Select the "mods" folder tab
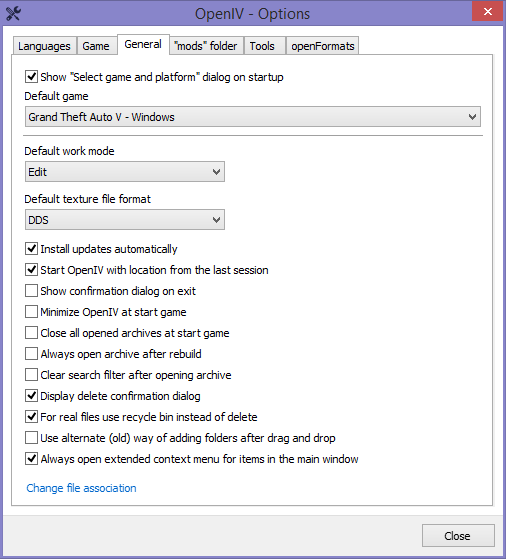The image size is (506, 559). pos(206,46)
